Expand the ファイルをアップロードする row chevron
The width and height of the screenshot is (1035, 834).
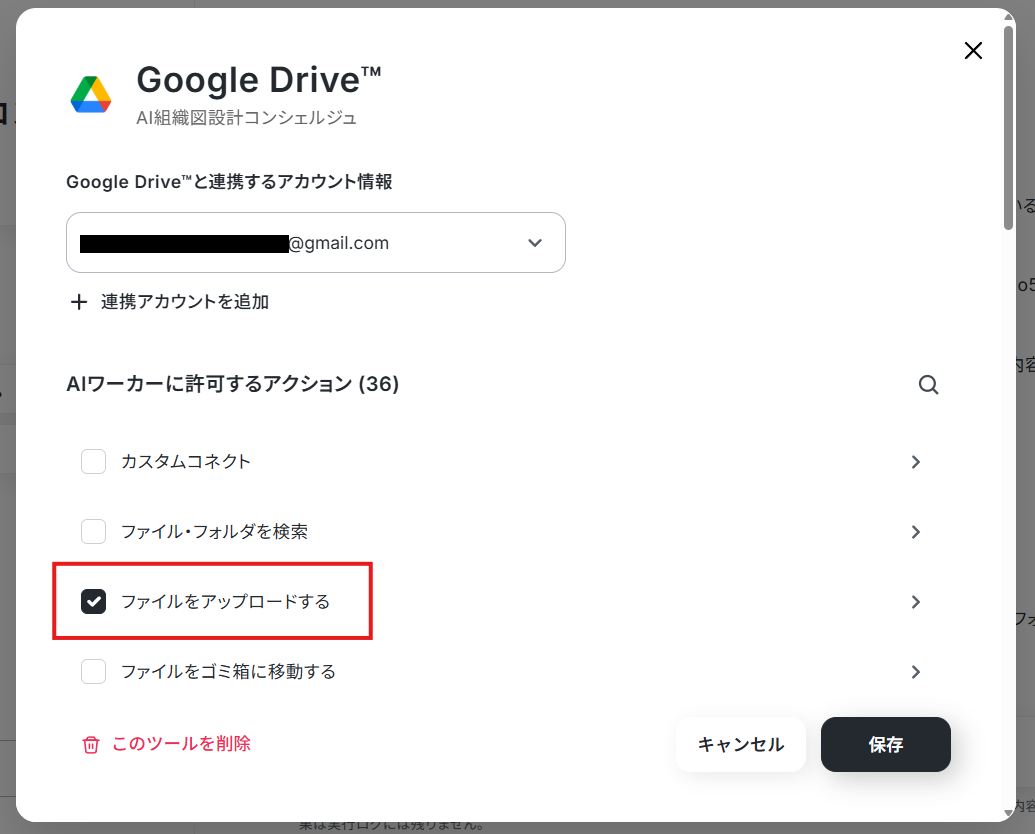point(916,602)
